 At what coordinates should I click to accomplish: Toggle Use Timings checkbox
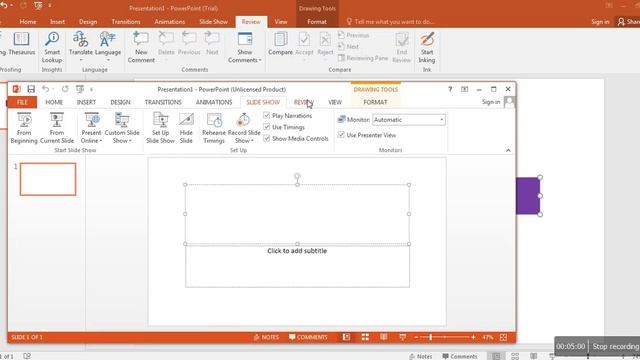(x=267, y=127)
